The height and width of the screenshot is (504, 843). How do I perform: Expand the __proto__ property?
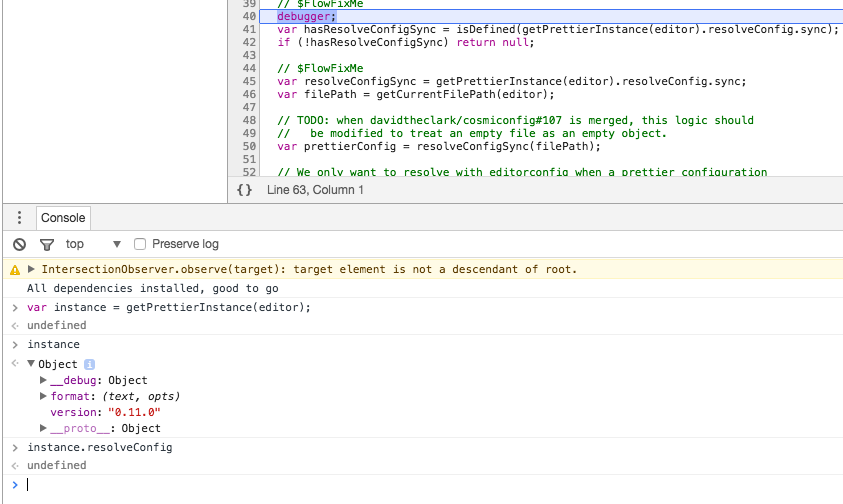pyautogui.click(x=43, y=428)
